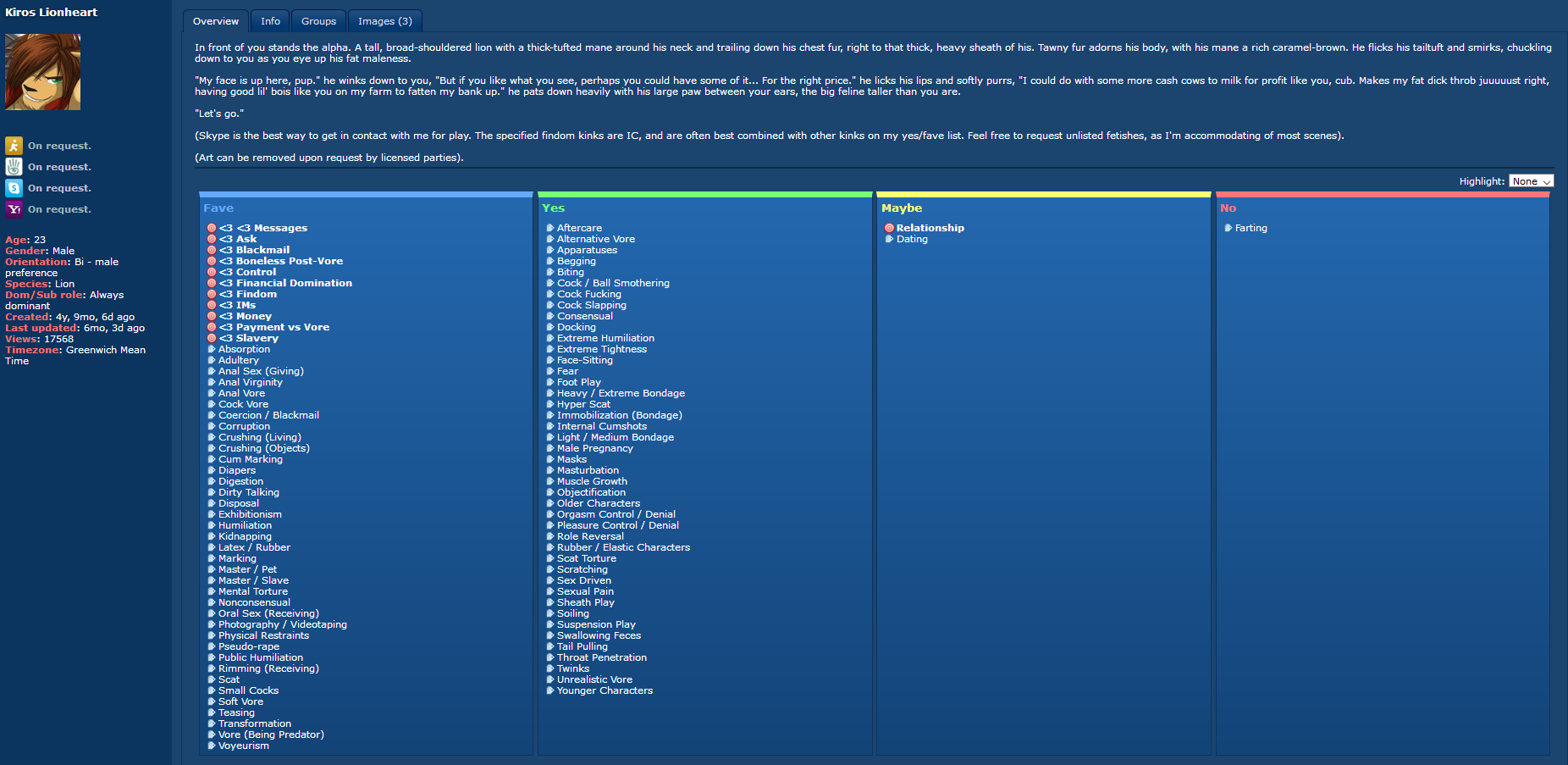
Task: Click the arrow bullet beside Masks
Action: (550, 459)
